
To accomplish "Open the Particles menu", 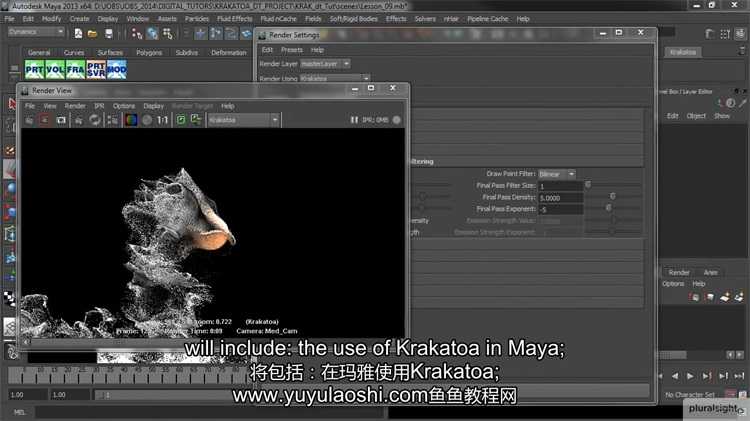I will coord(197,19).
